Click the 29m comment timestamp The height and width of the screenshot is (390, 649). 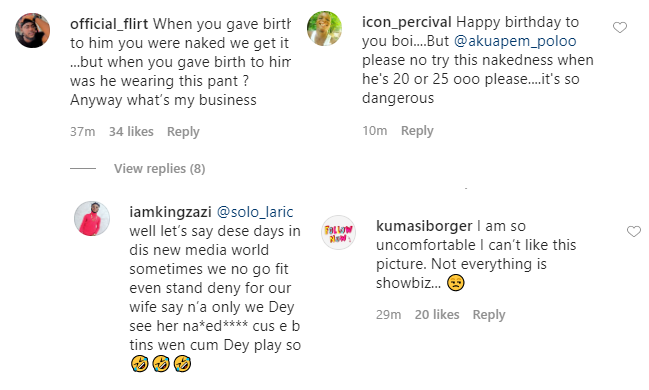pos(388,315)
